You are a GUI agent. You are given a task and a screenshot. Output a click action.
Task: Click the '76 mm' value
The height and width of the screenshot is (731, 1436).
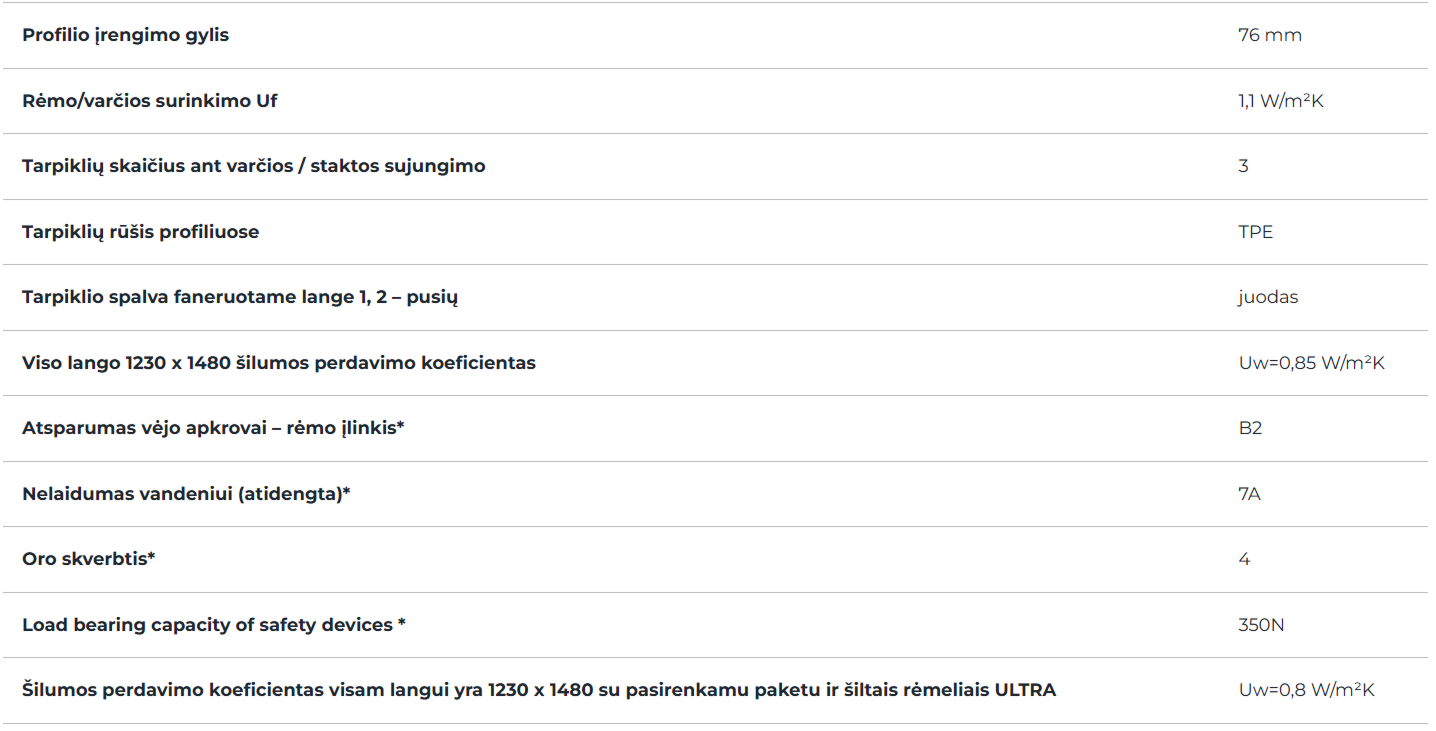1269,35
